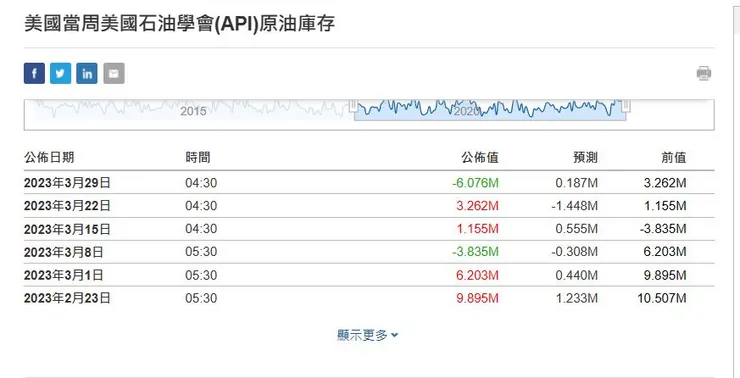Click the 0.187M forecast value
Screen dimensions: 740x378
[576, 183]
